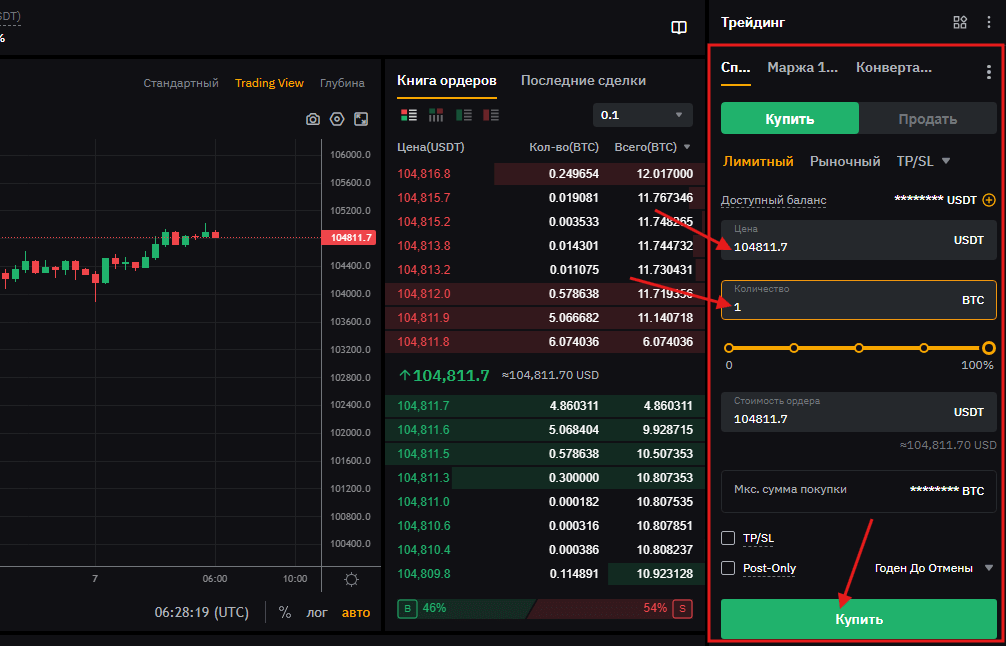Tick the Post-Only checkbox
1006x646 pixels.
click(728, 568)
